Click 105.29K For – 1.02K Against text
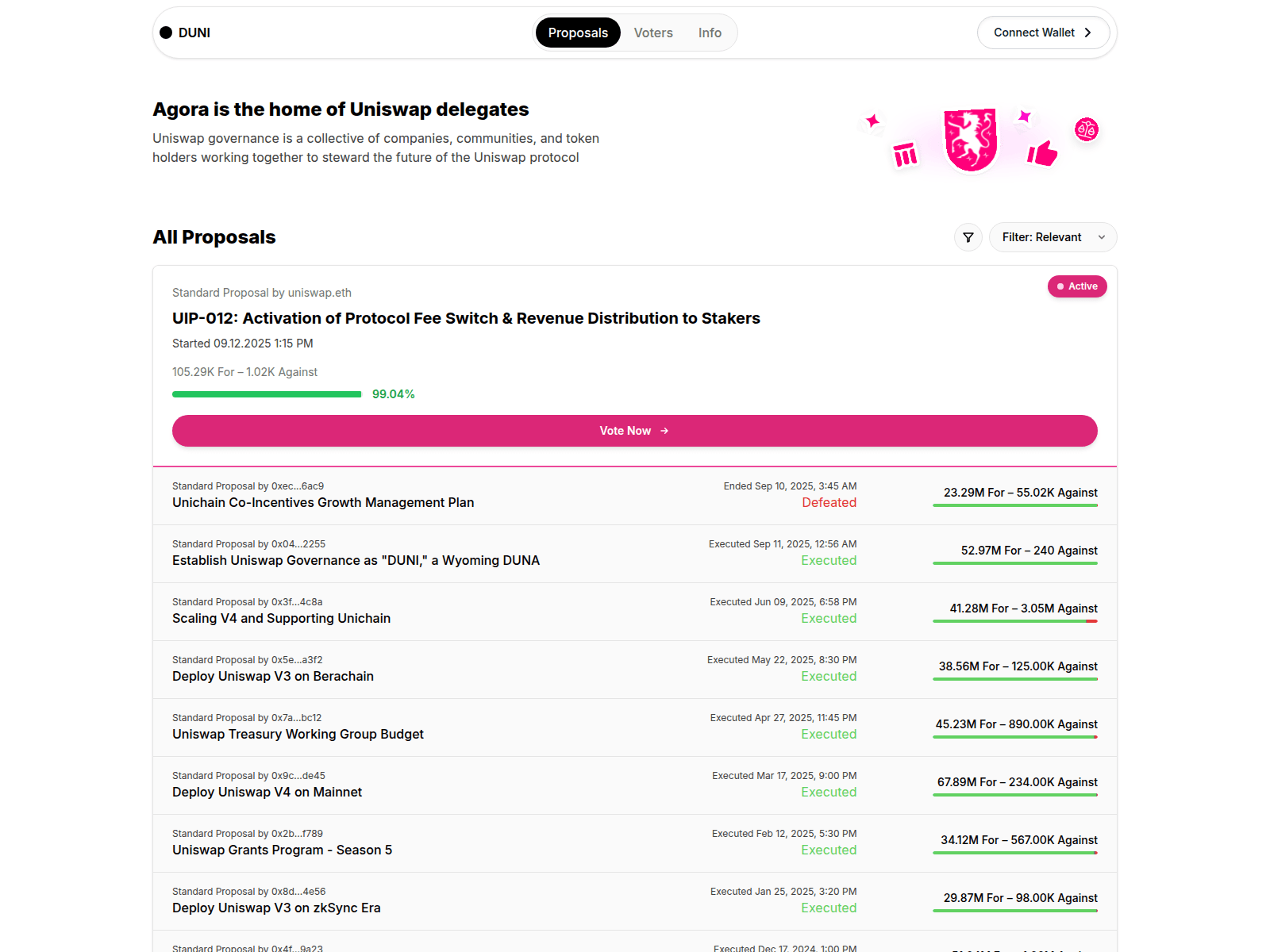The image size is (1270, 952). pyautogui.click(x=244, y=372)
